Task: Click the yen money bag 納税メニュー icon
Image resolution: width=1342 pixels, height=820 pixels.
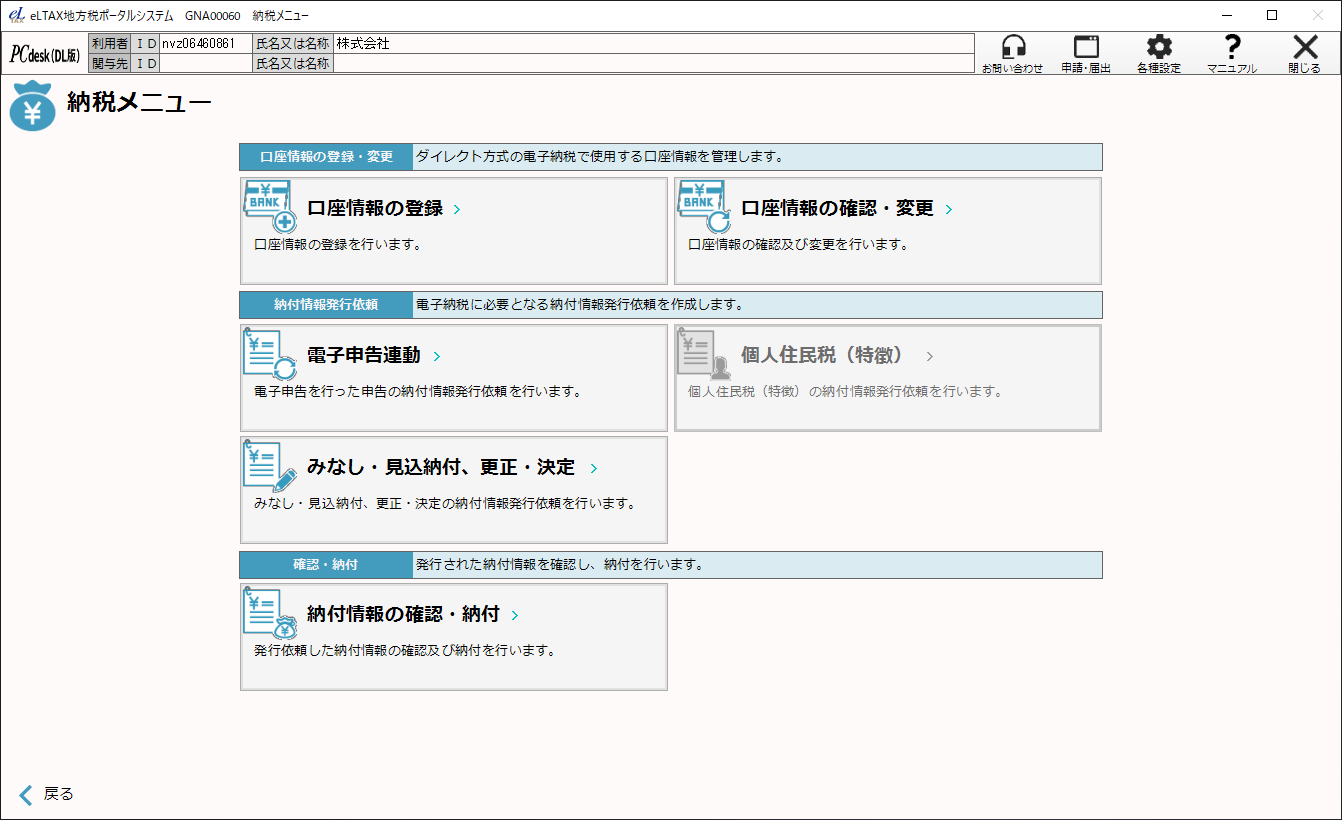Action: (33, 108)
